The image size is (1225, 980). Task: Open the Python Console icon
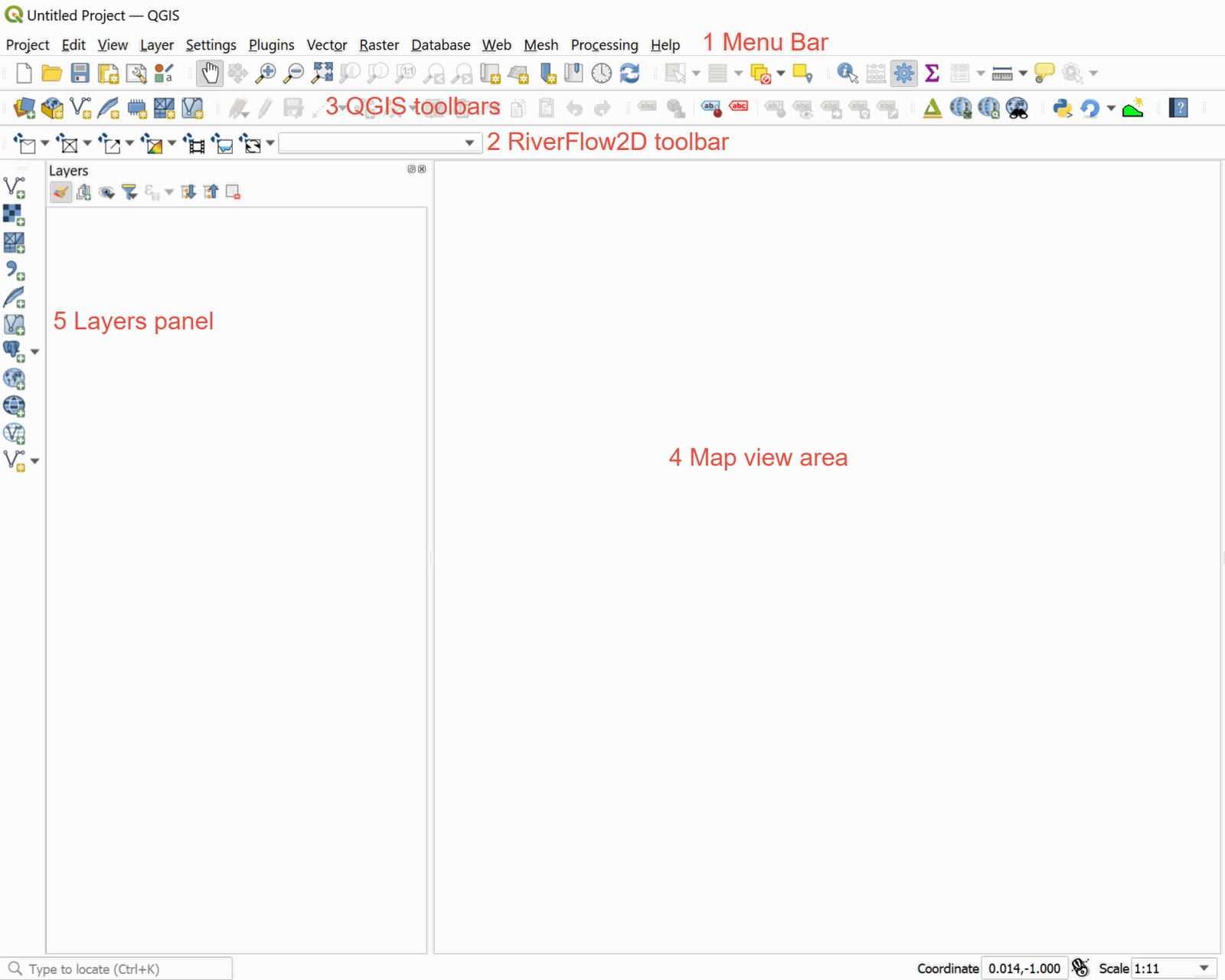[x=1062, y=108]
